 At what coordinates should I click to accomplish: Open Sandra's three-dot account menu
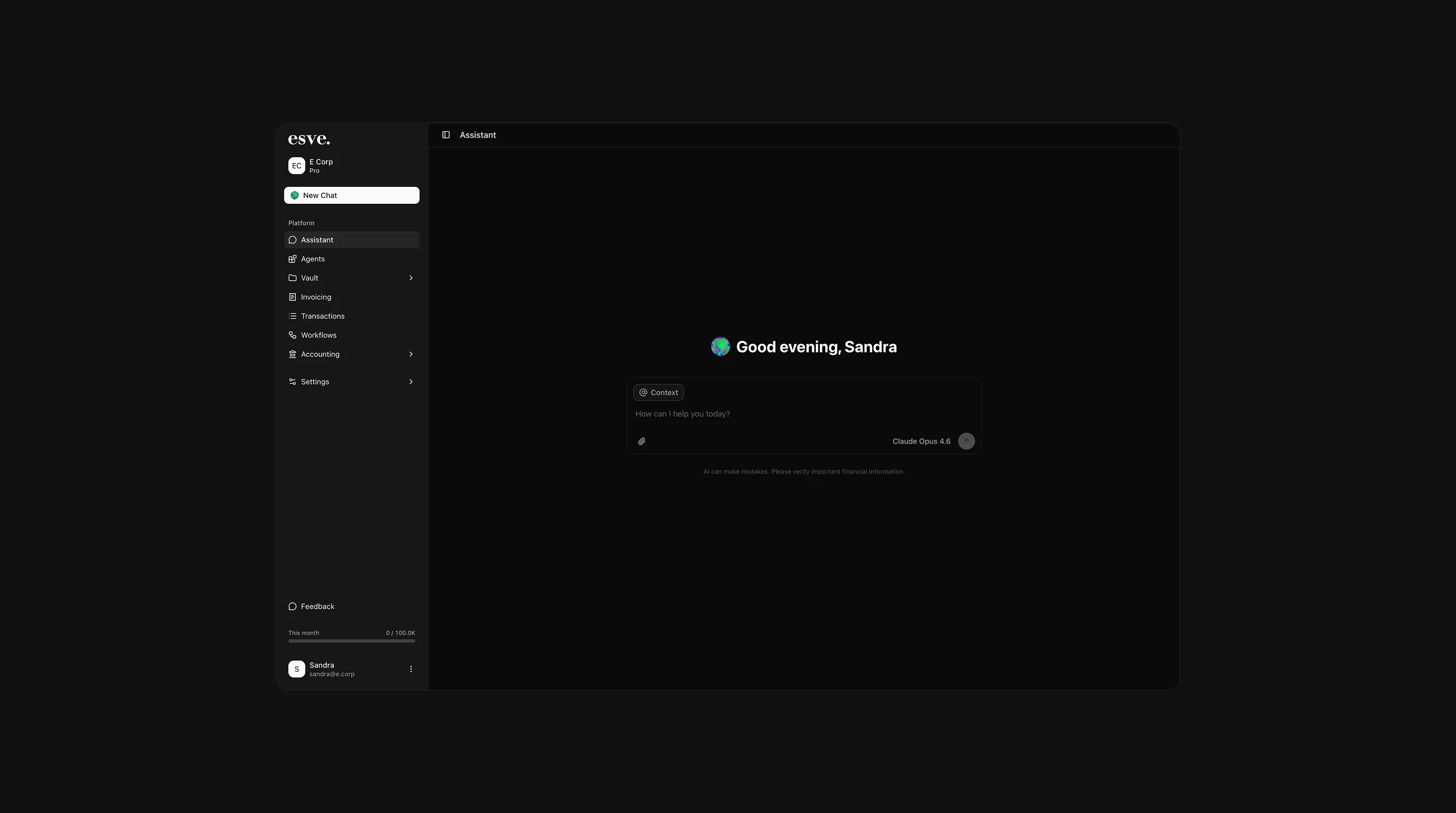(411, 670)
